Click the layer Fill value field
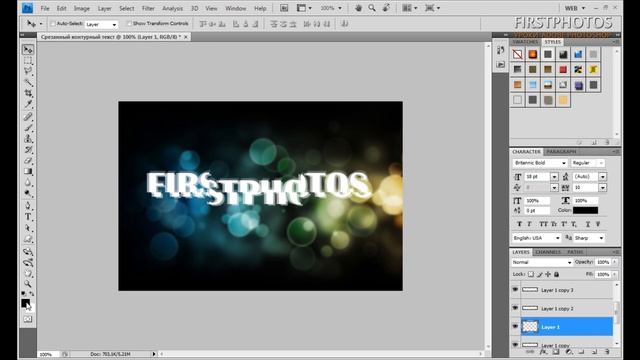This screenshot has width=640, height=360. 603,274
